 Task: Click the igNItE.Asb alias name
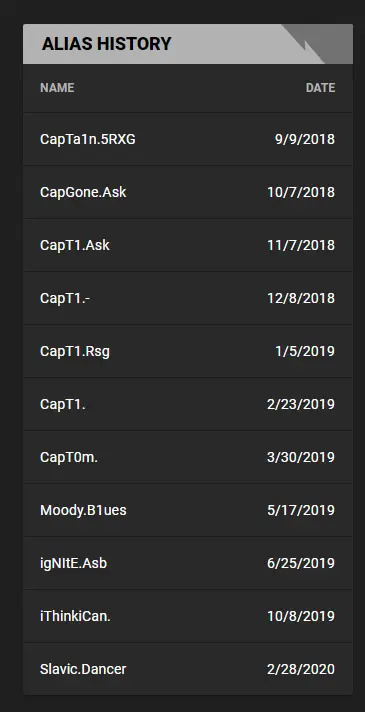pos(74,564)
